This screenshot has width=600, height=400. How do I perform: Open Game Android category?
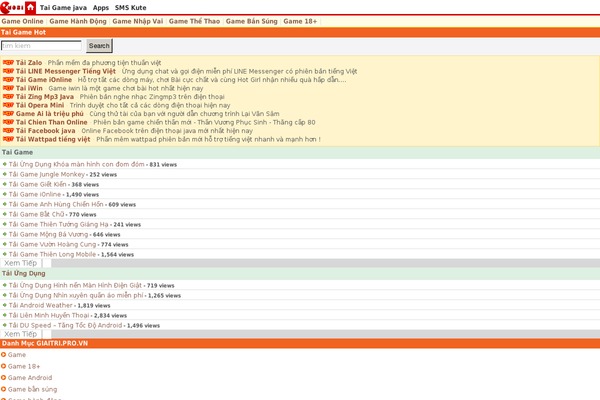pyautogui.click(x=30, y=378)
